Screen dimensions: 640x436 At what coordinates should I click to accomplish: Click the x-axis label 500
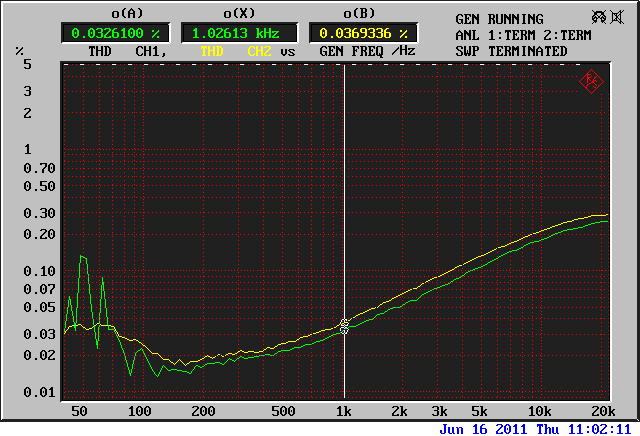283,411
